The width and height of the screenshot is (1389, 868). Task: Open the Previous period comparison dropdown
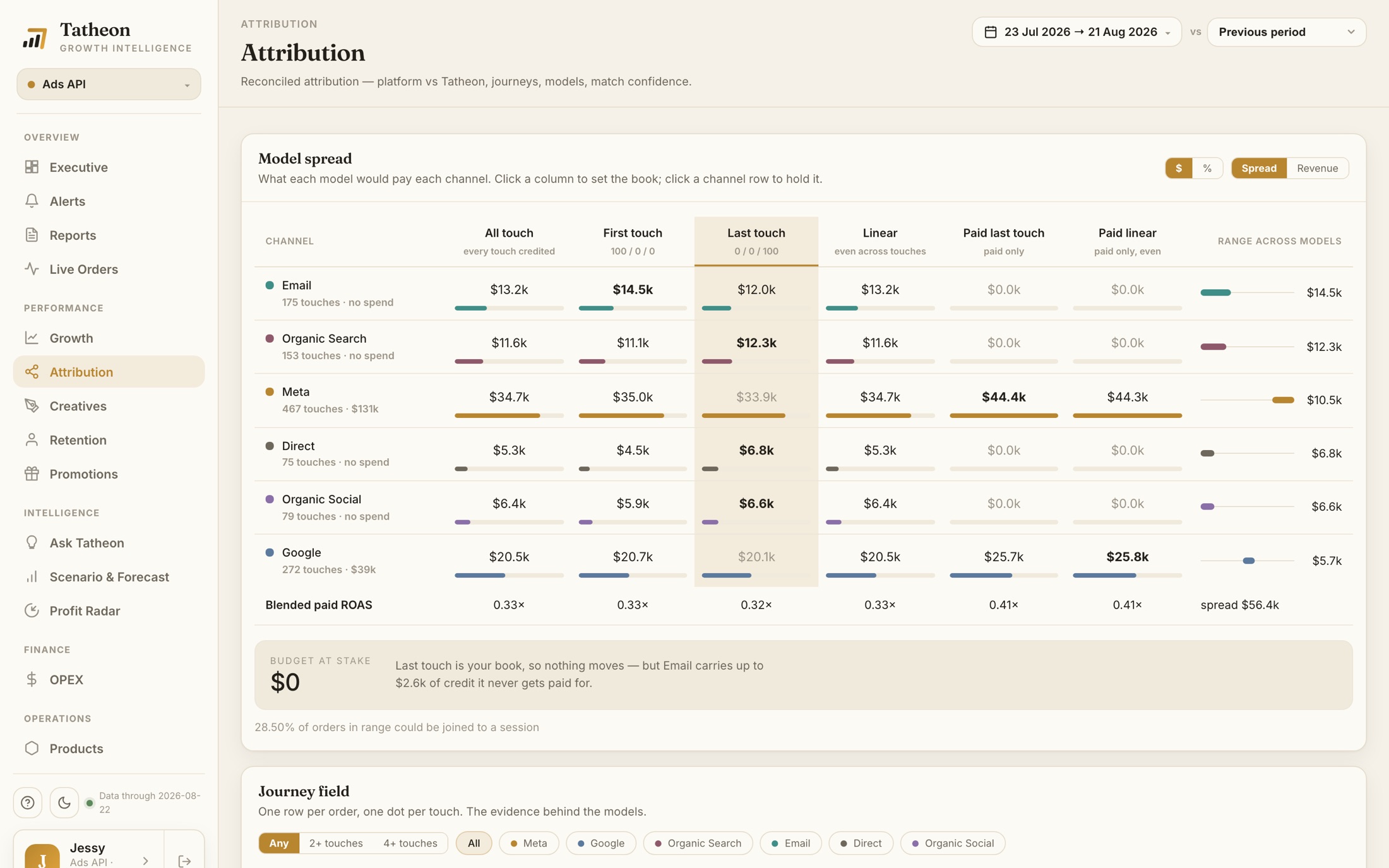click(x=1286, y=32)
